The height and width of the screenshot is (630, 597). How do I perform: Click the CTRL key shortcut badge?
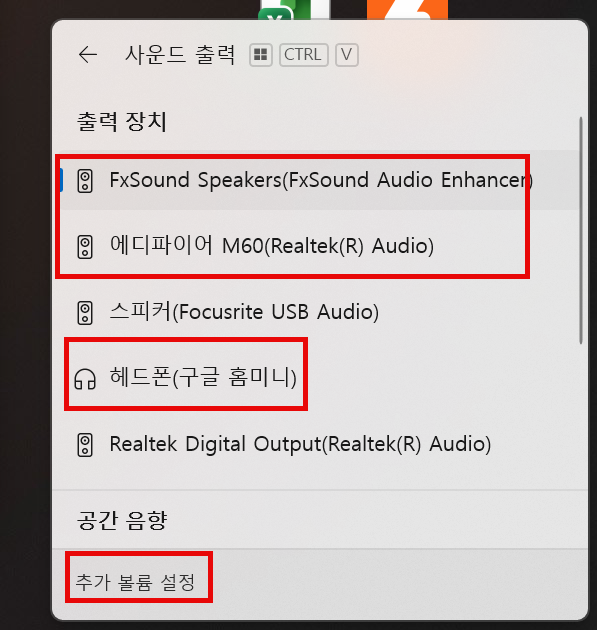click(x=304, y=55)
